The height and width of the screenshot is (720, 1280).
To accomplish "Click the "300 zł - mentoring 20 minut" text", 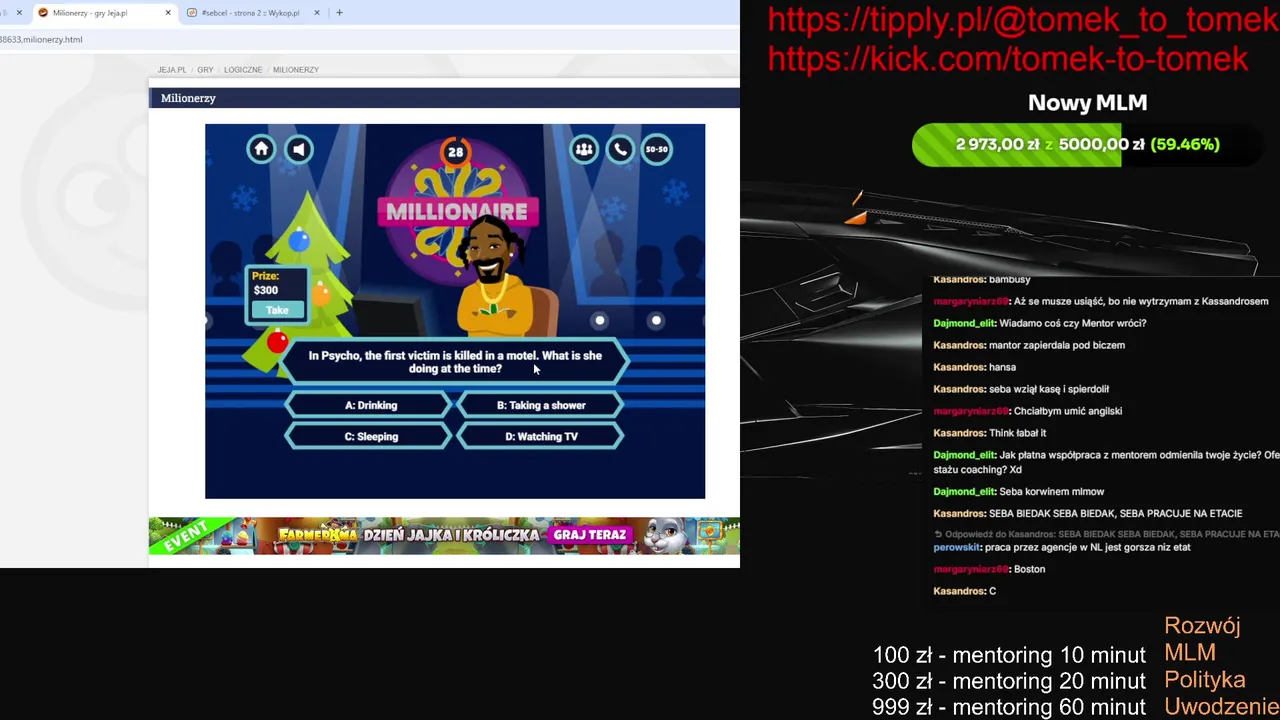I will pyautogui.click(x=1009, y=681).
